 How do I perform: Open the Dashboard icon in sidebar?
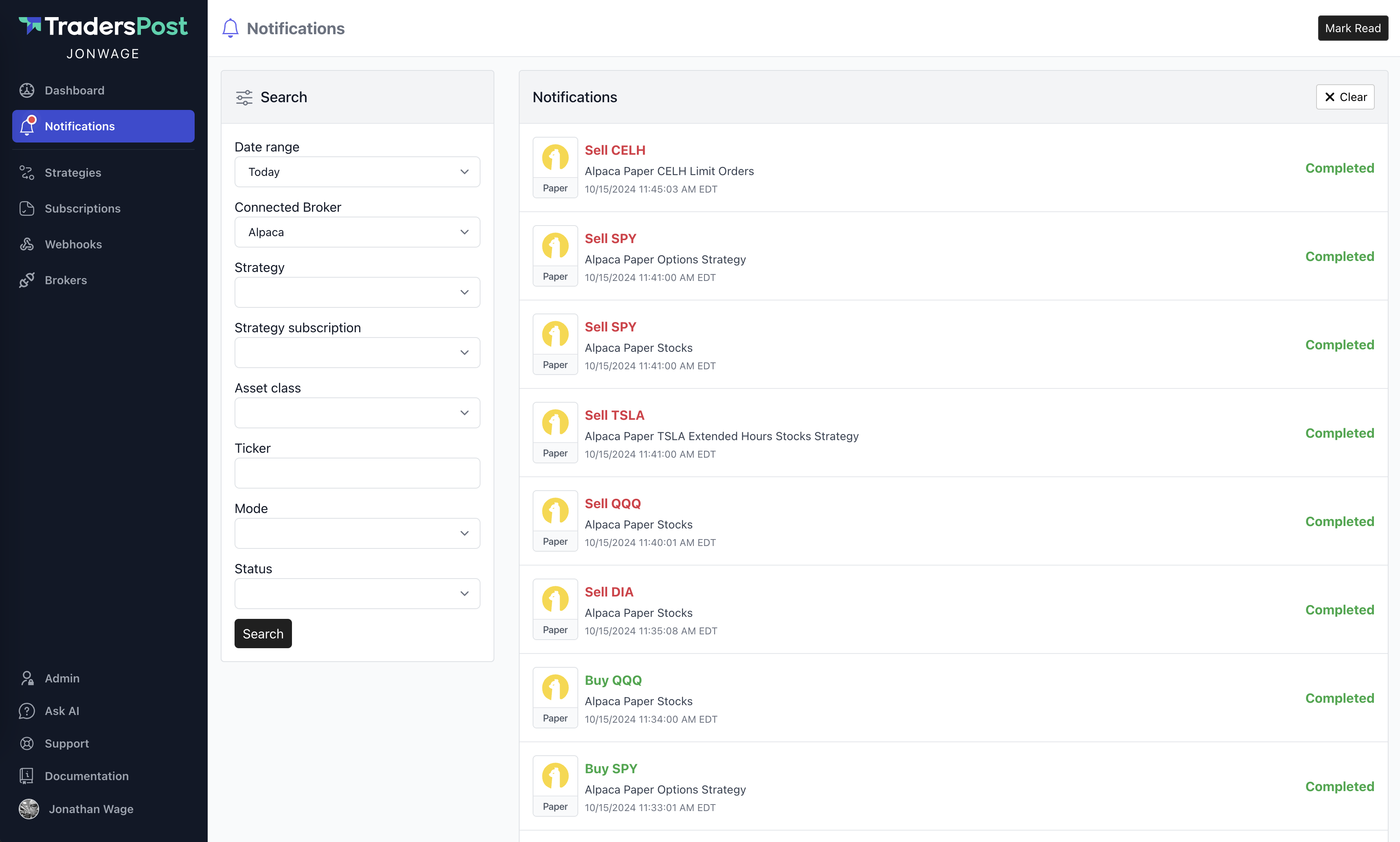coord(26,90)
